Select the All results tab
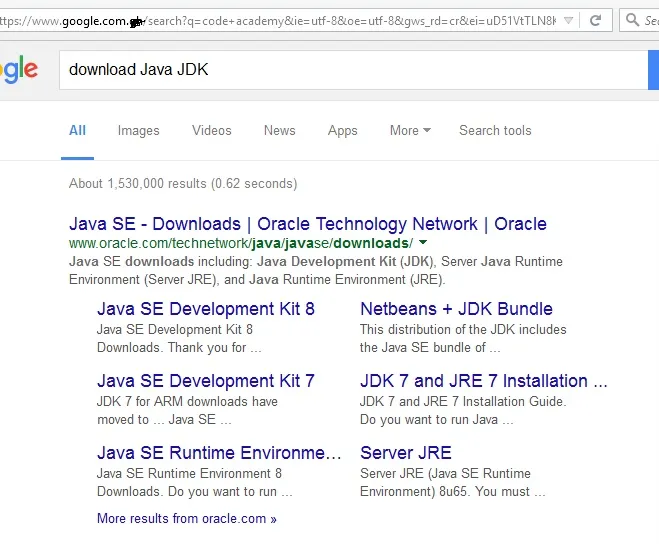 pyautogui.click(x=77, y=130)
